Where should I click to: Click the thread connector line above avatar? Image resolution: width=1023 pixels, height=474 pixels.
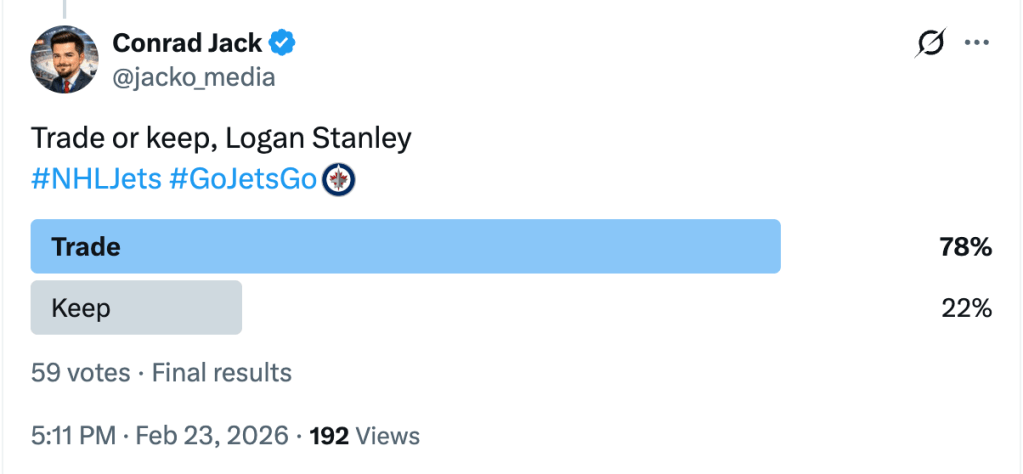65,8
